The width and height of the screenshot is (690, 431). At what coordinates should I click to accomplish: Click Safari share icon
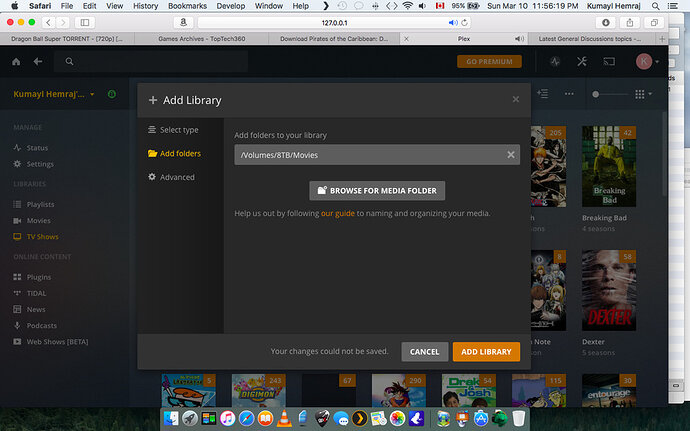630,22
